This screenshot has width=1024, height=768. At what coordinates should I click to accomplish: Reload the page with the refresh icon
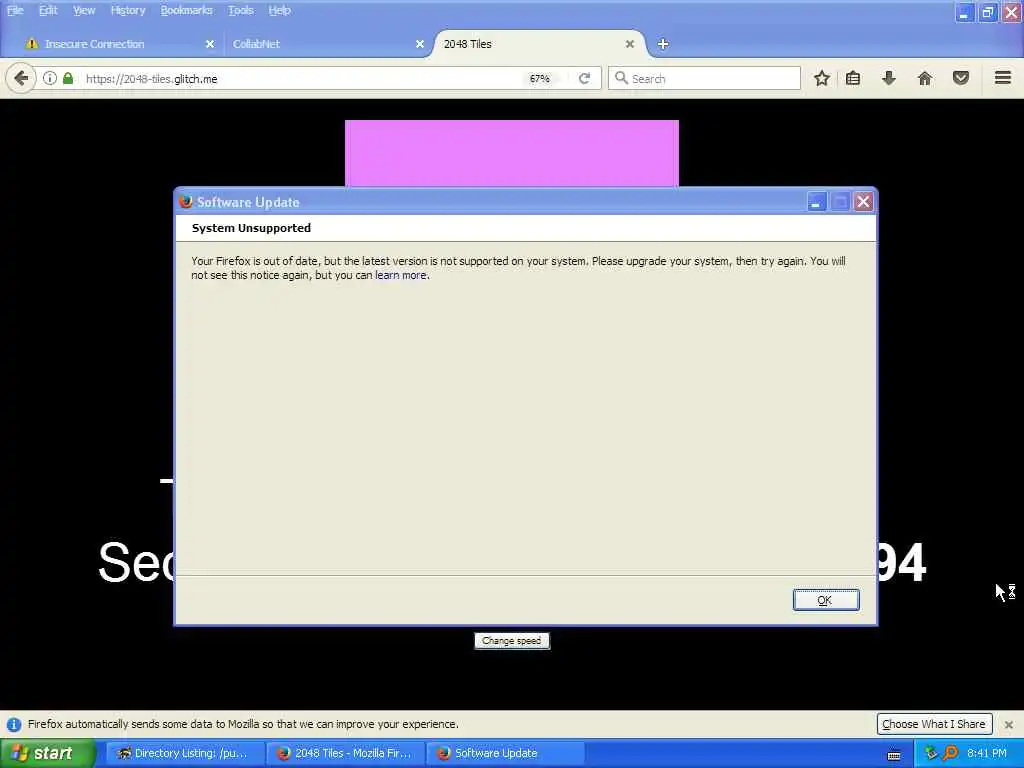584,78
